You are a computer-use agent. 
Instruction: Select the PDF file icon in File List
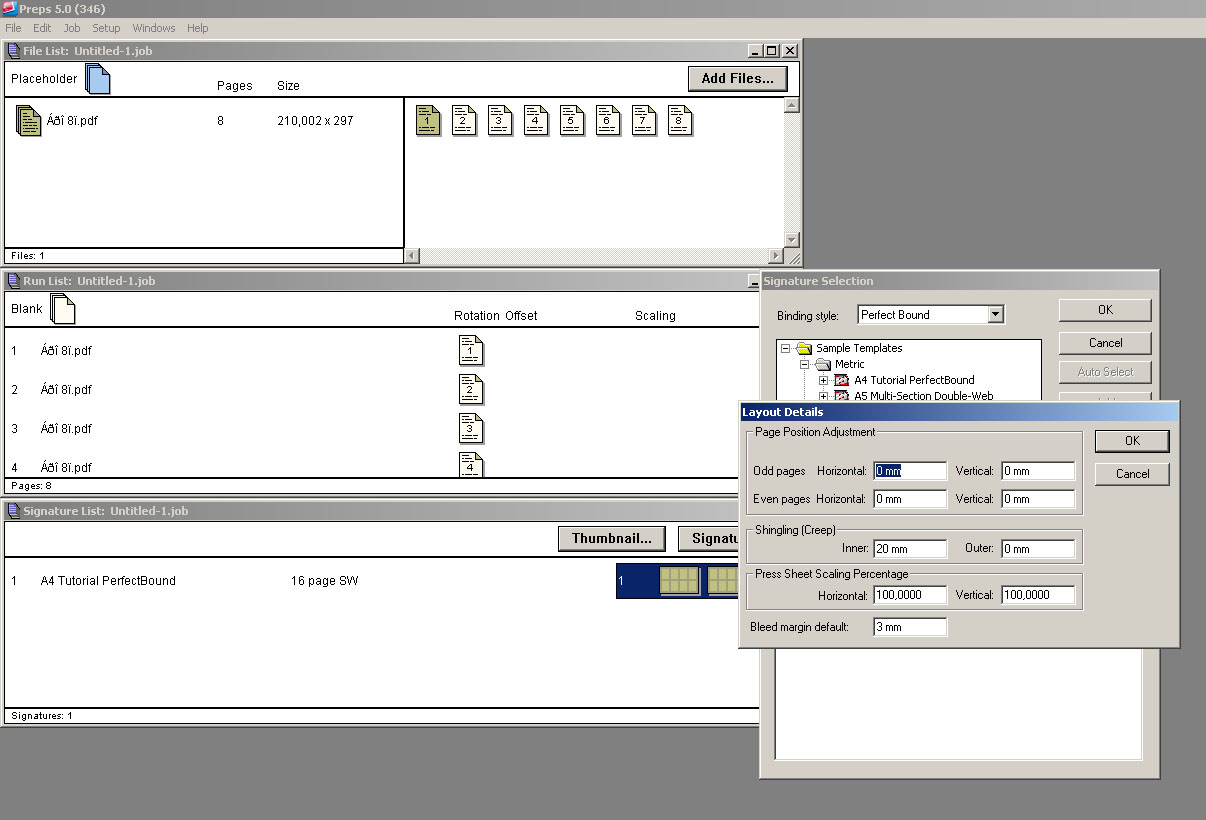[29, 121]
